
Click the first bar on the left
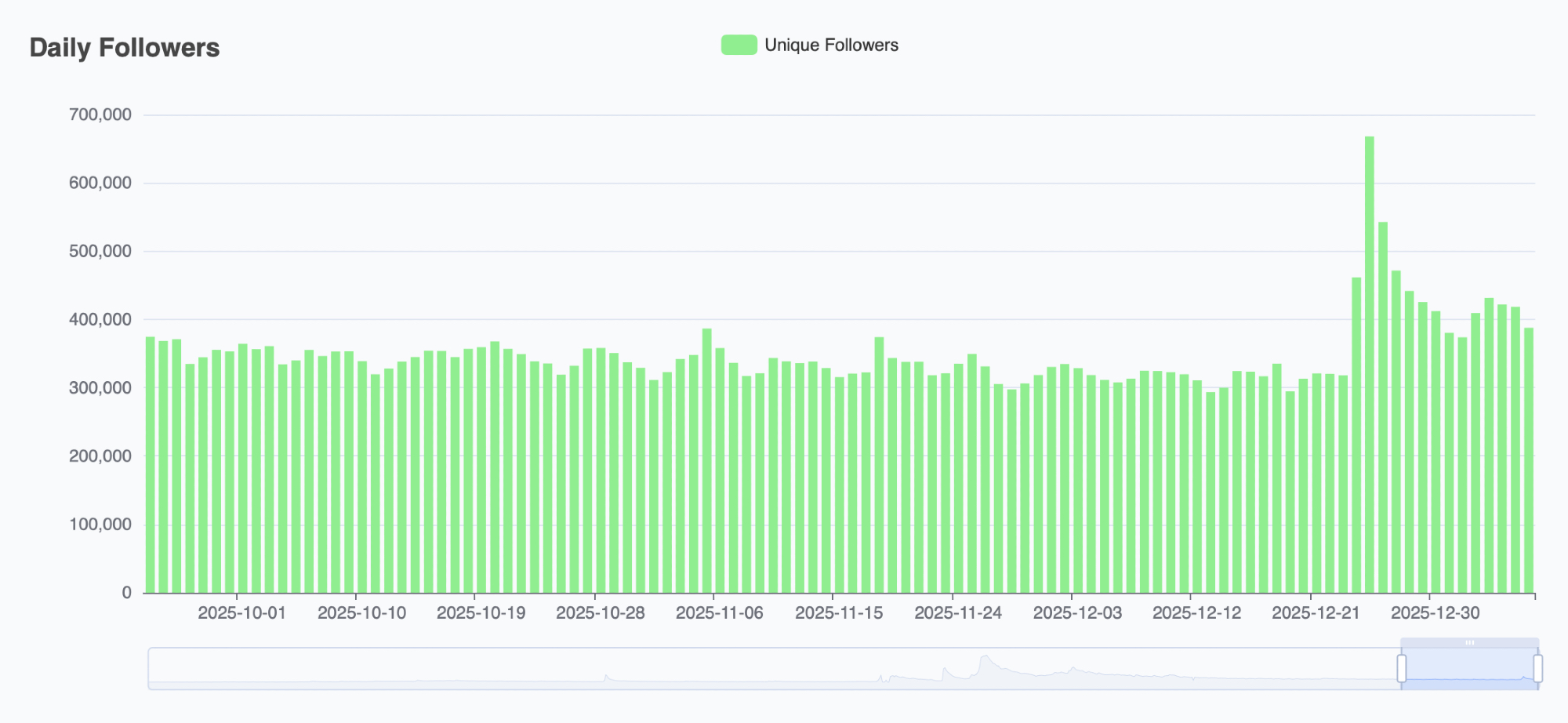[x=150, y=464]
